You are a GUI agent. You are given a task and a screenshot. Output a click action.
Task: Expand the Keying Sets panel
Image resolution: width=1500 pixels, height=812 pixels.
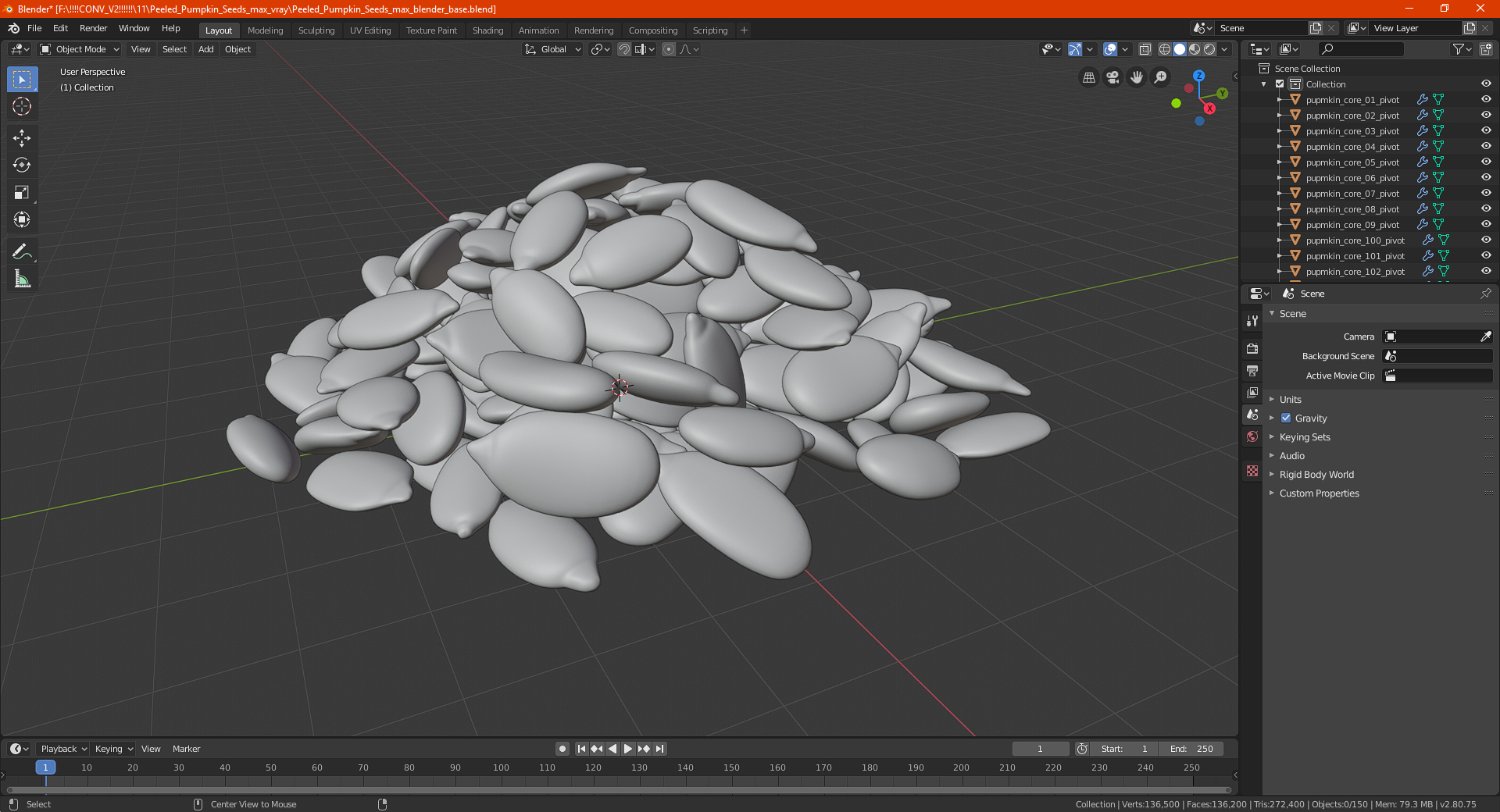point(1305,437)
